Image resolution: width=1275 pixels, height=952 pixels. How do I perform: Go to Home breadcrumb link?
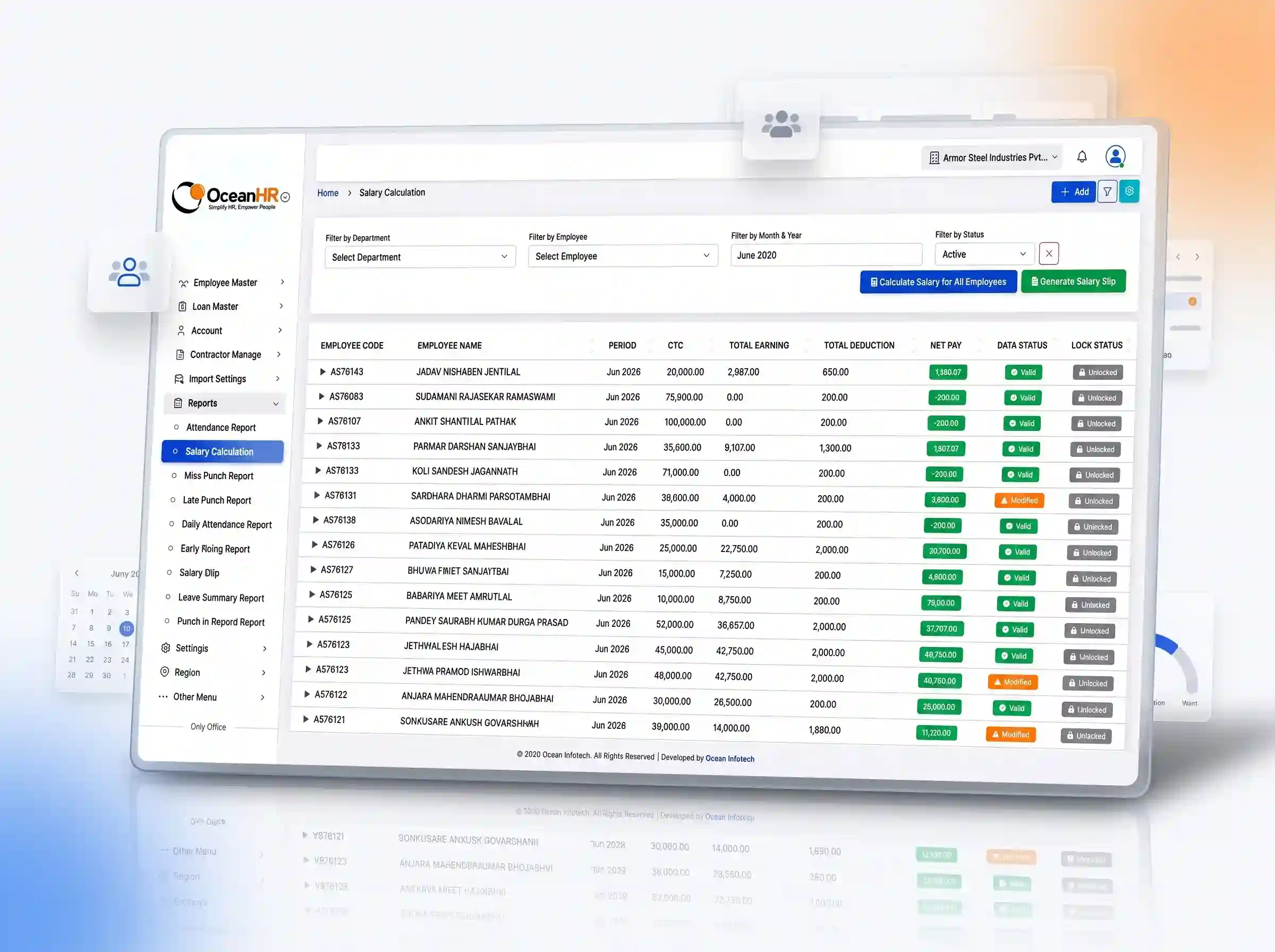[x=328, y=193]
